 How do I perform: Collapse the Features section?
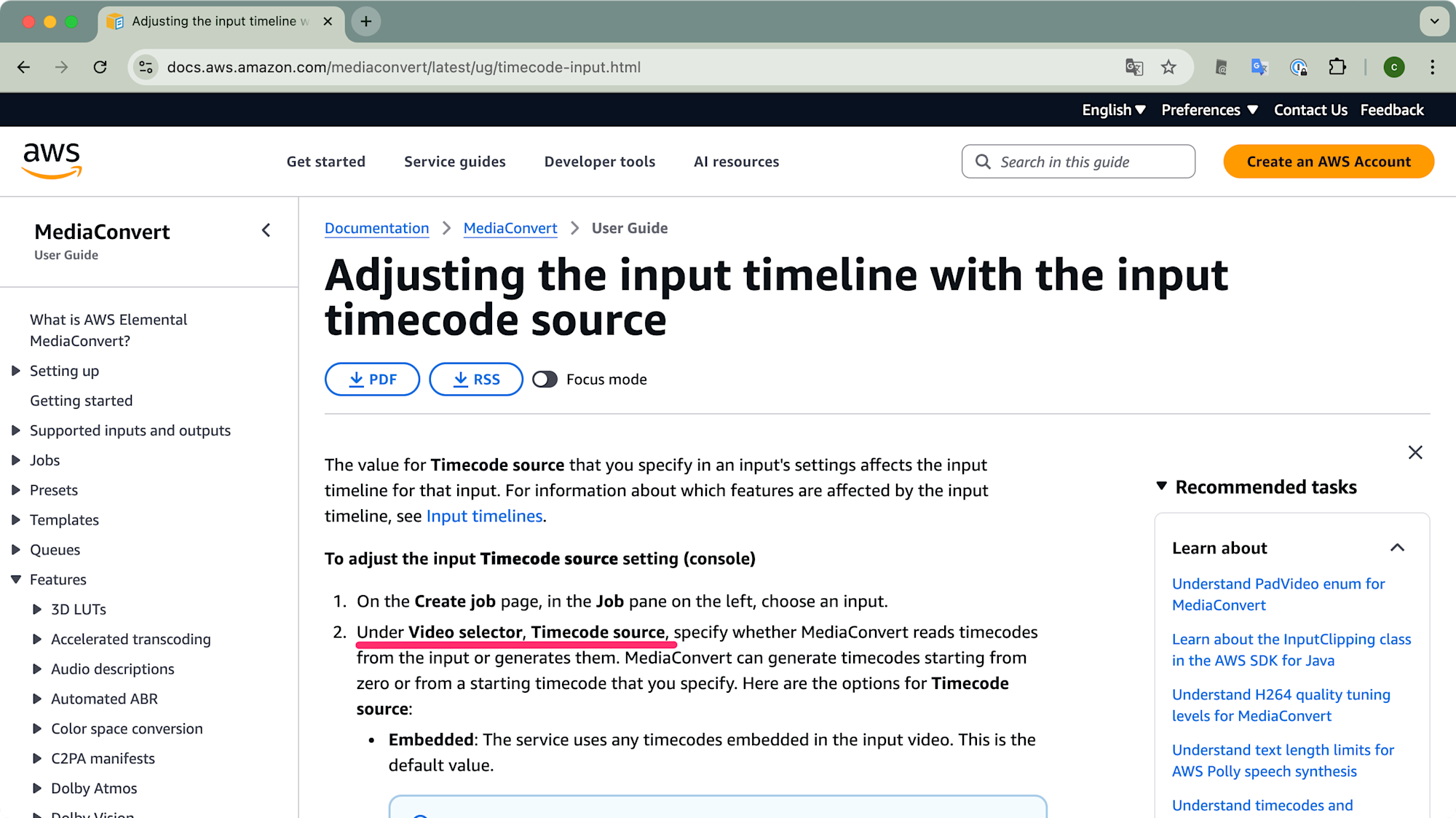(x=16, y=580)
